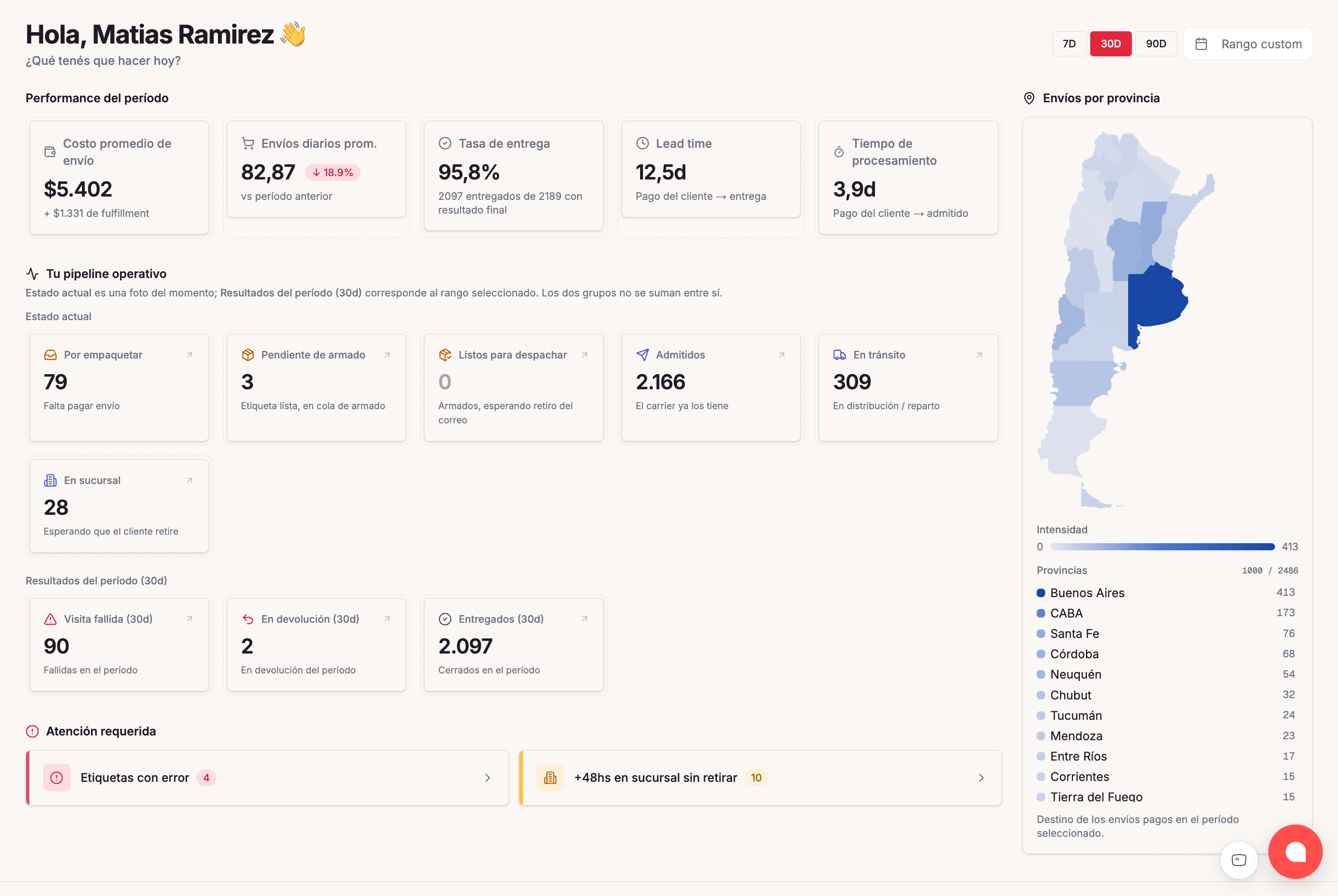The image size is (1338, 896).
Task: Open arrow icon on Entregados (30d) card
Action: (585, 619)
